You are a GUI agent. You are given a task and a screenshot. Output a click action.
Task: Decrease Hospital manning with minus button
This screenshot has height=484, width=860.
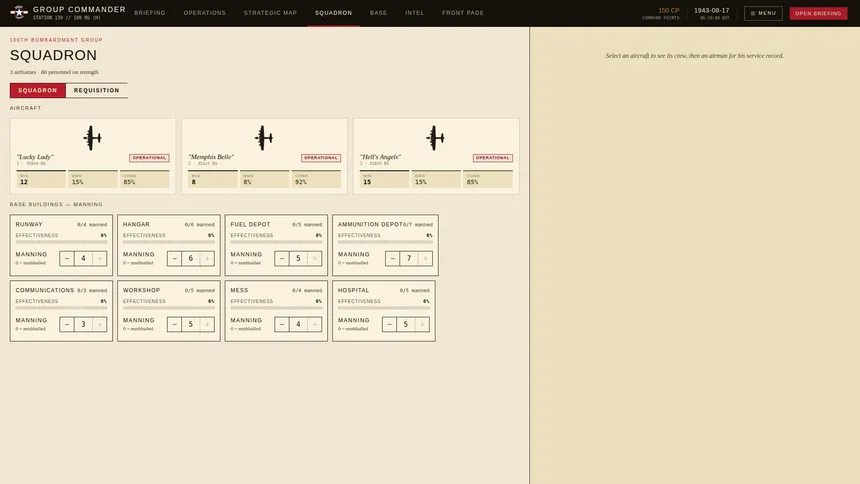[389, 324]
